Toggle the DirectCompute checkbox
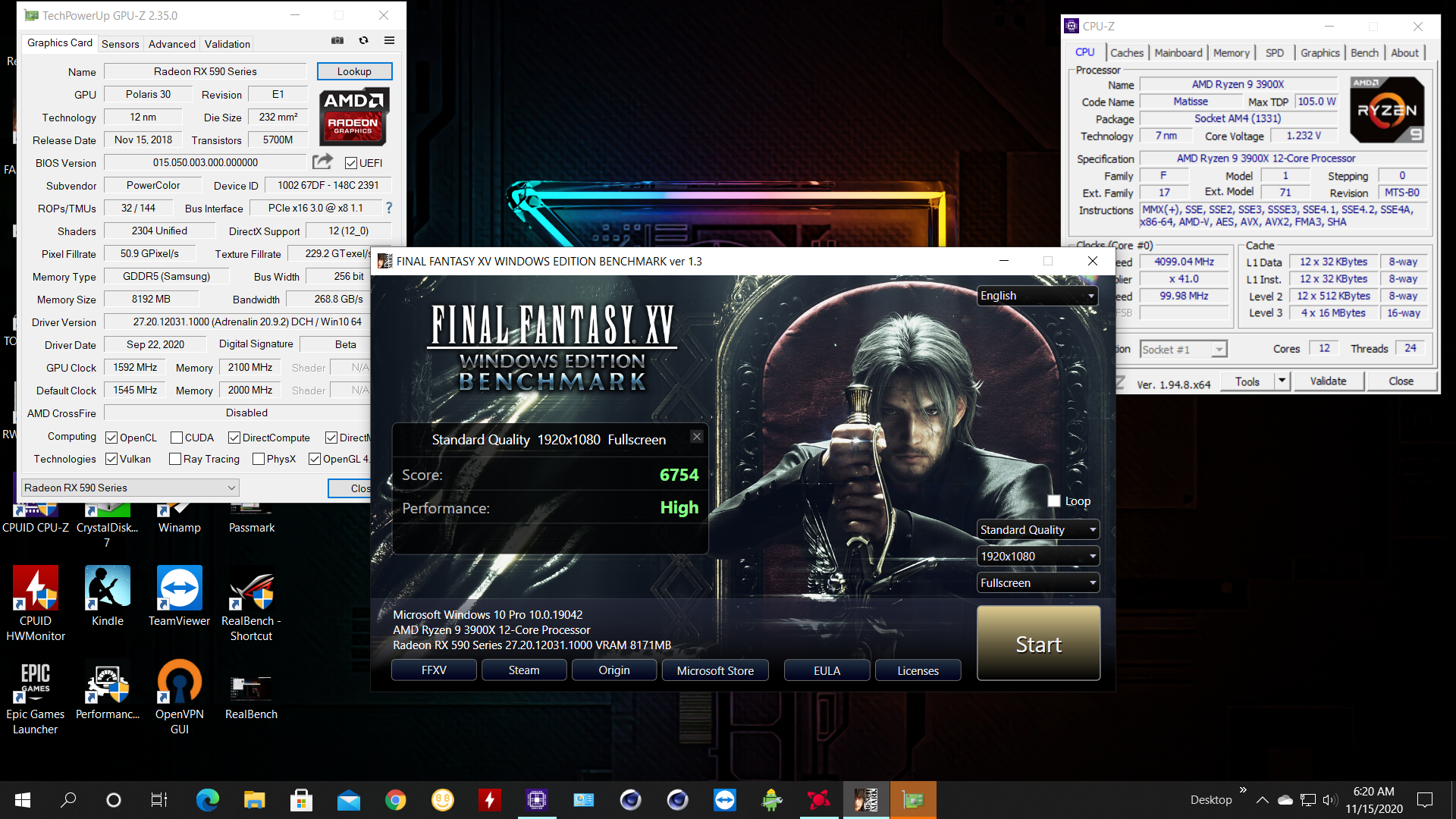1456x819 pixels. point(234,438)
